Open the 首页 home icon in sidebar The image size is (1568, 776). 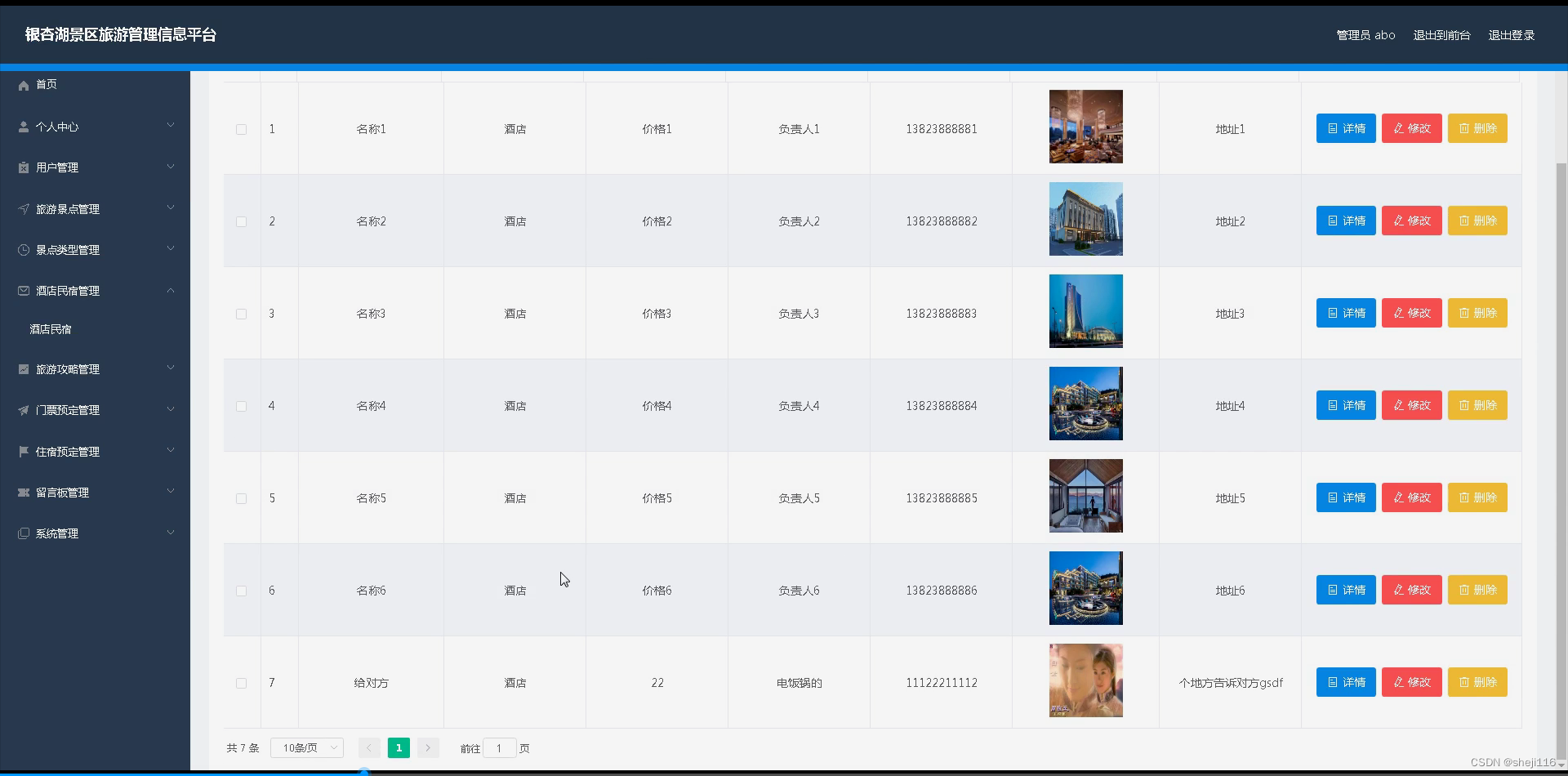click(23, 84)
